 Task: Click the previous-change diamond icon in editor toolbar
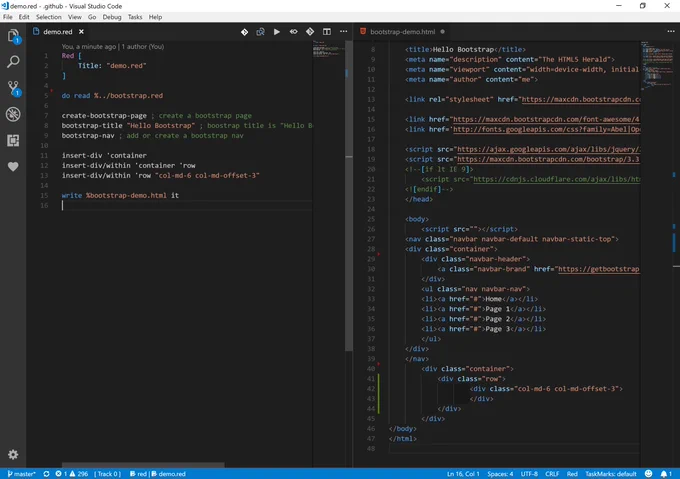pyautogui.click(x=245, y=32)
